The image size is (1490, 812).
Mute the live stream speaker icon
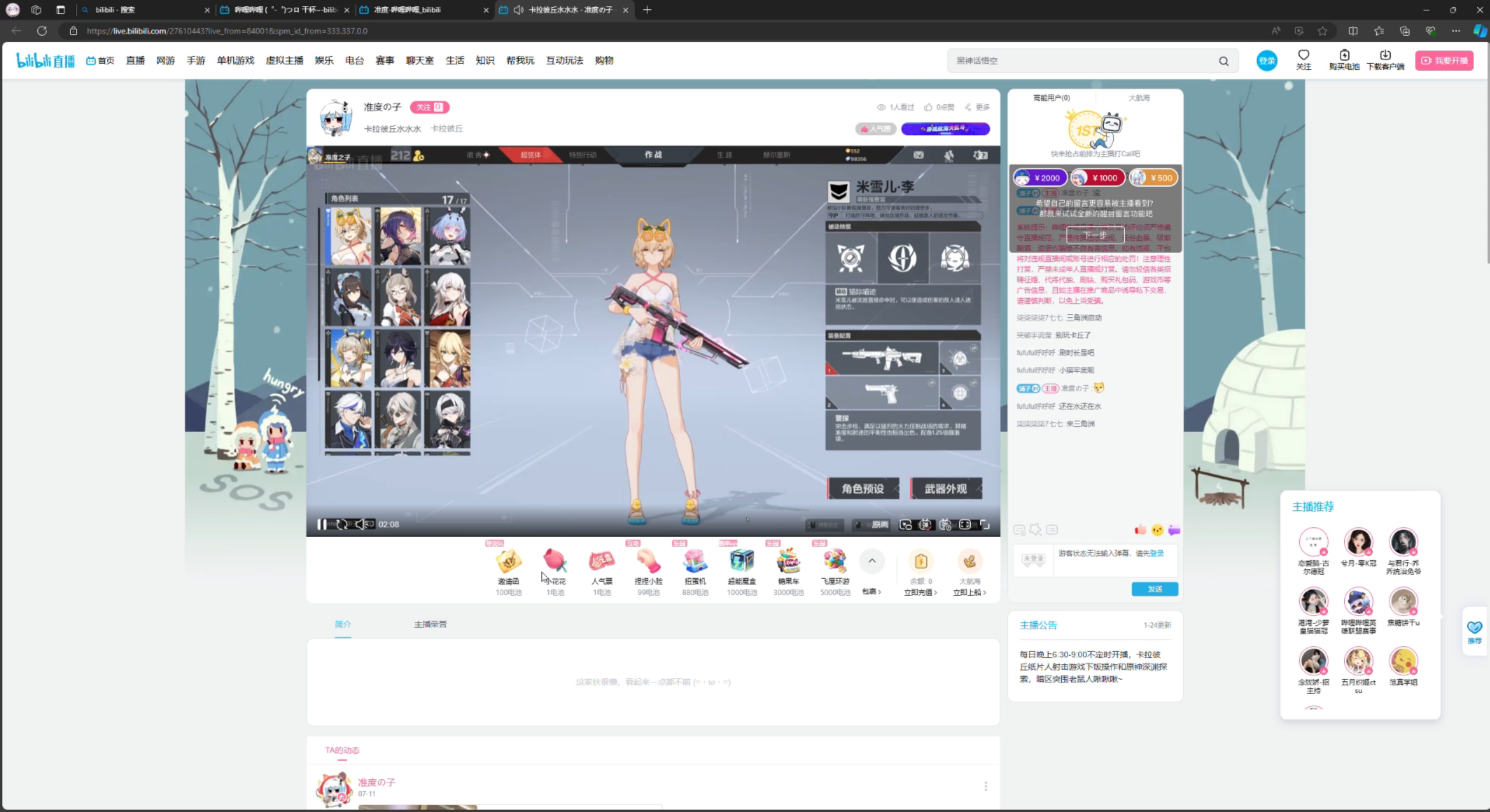(x=361, y=524)
